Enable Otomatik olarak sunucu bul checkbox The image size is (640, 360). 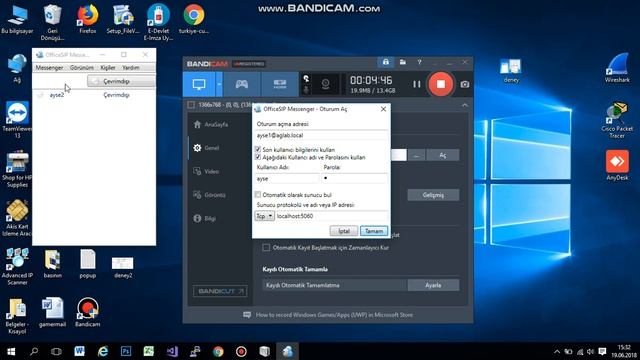pos(258,195)
